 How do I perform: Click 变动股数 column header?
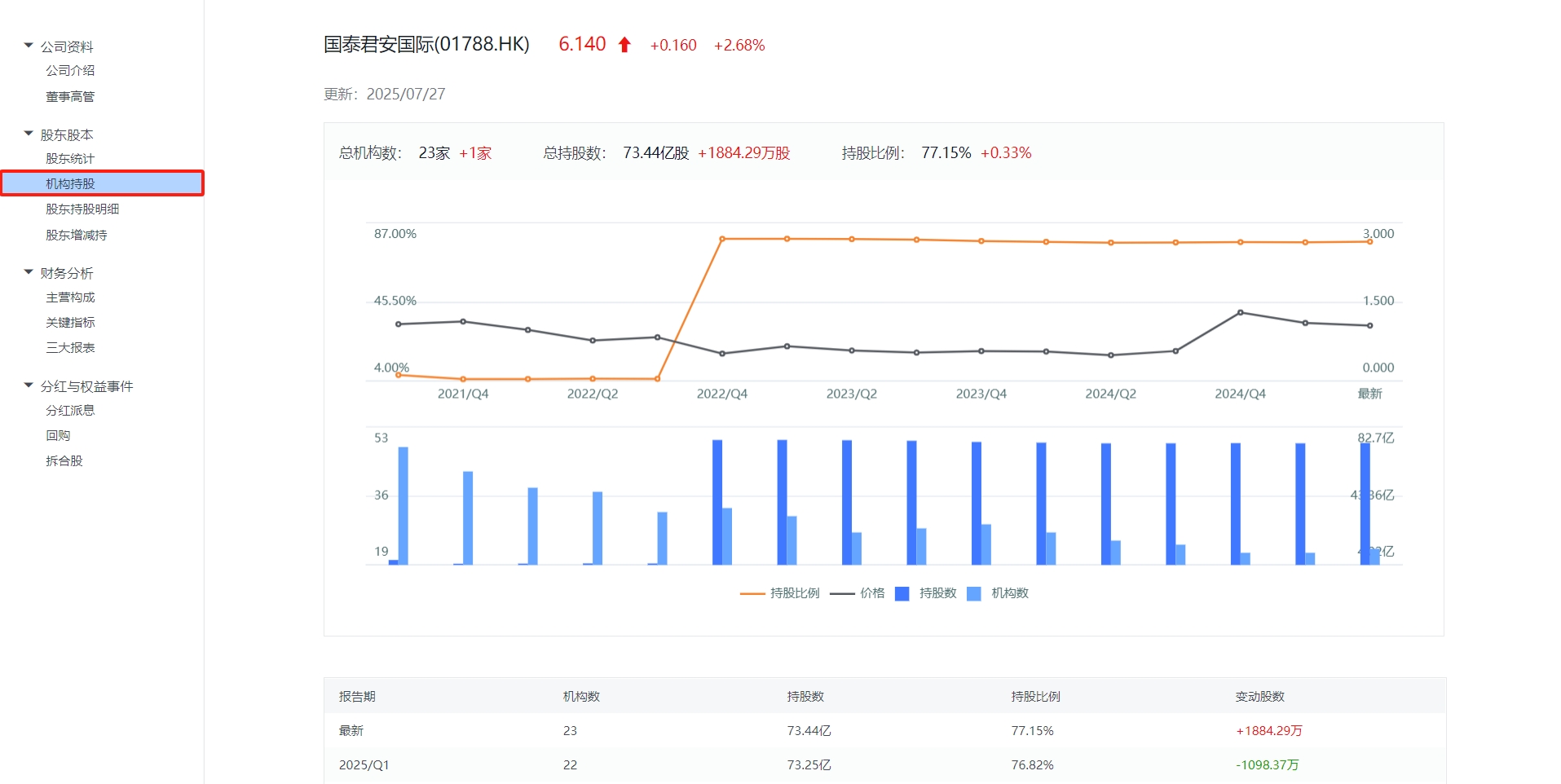1260,697
